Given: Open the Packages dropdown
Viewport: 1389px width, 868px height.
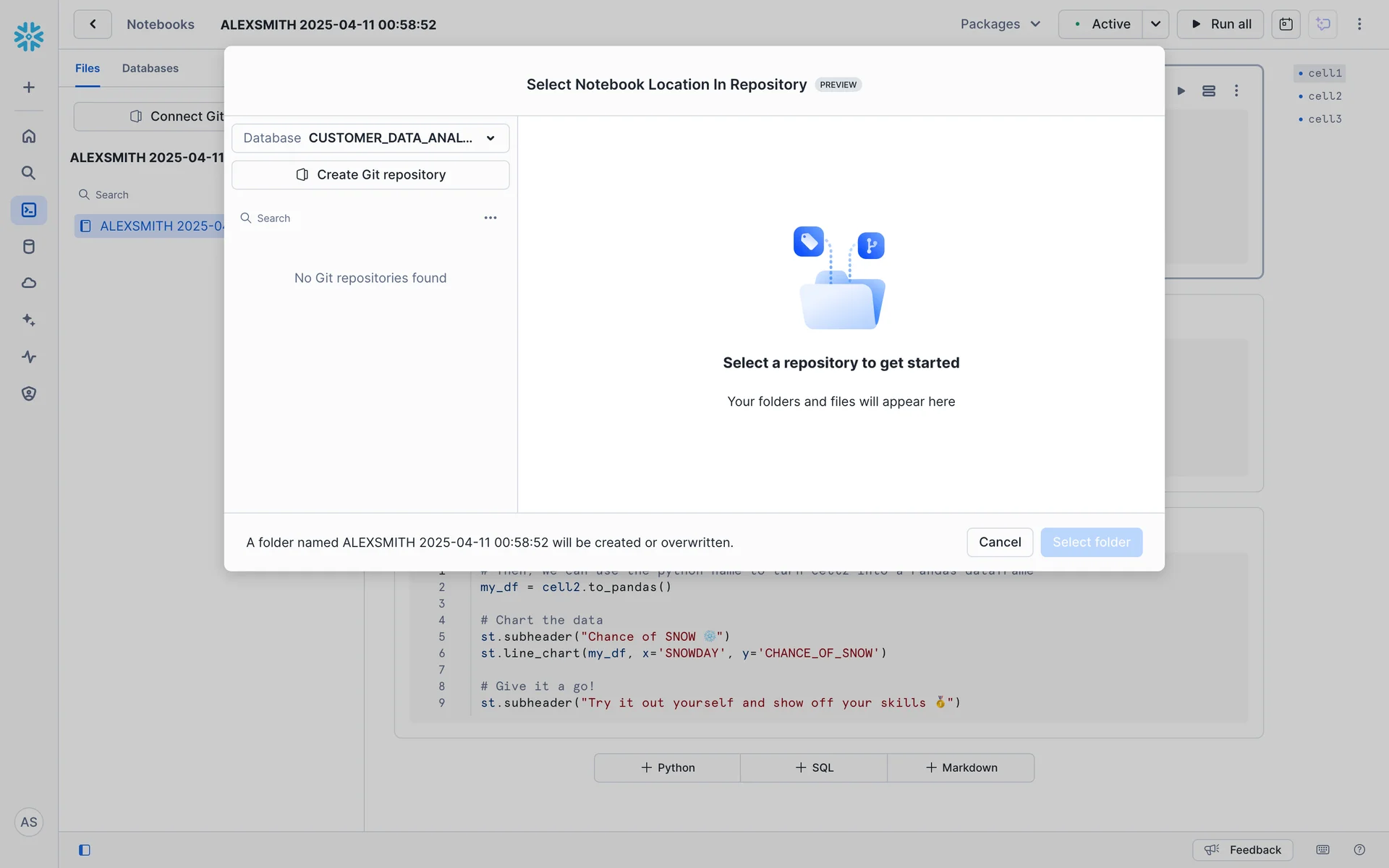Looking at the screenshot, I should click(x=1001, y=24).
